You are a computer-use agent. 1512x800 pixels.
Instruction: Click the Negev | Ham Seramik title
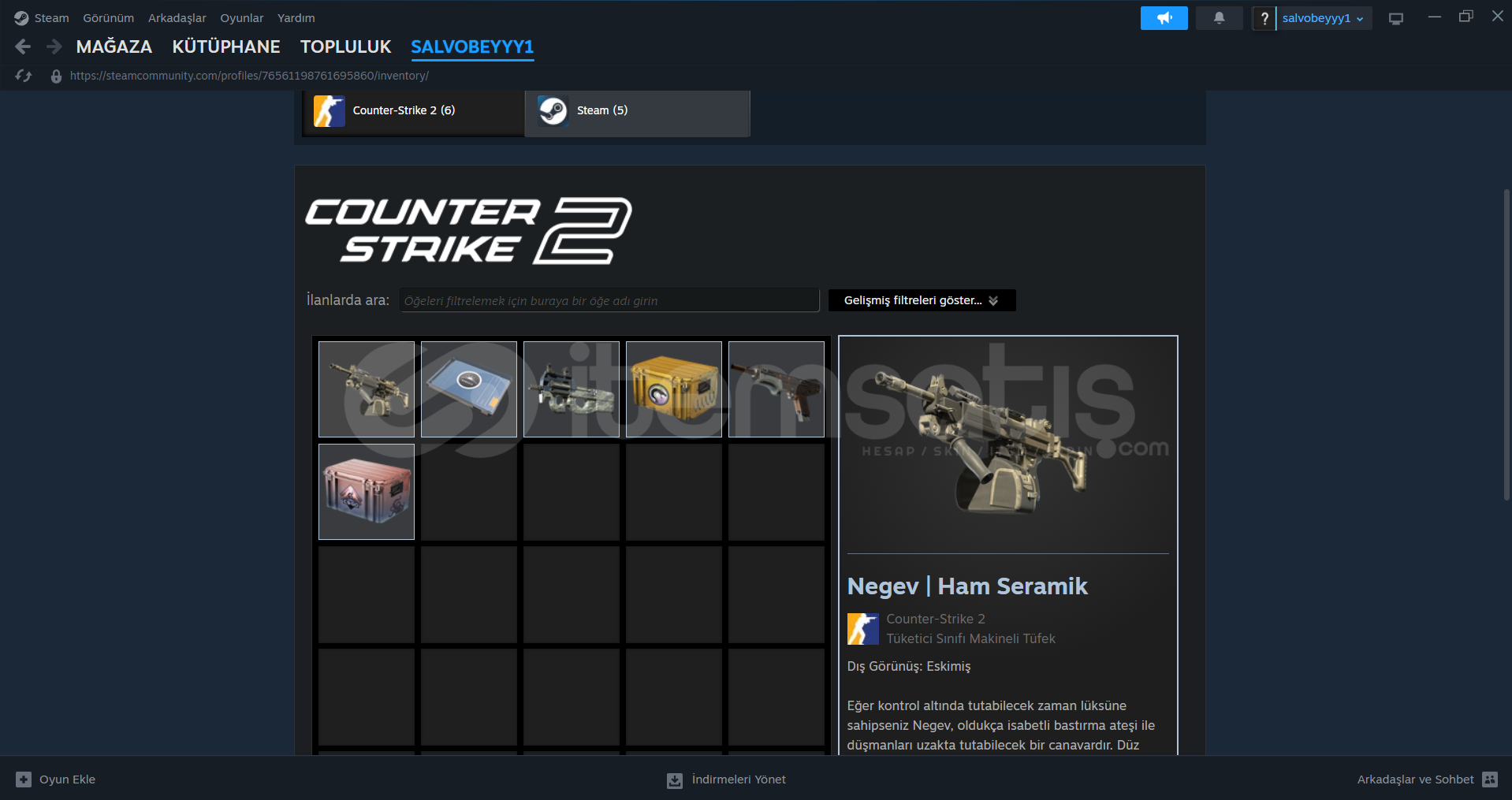967,586
